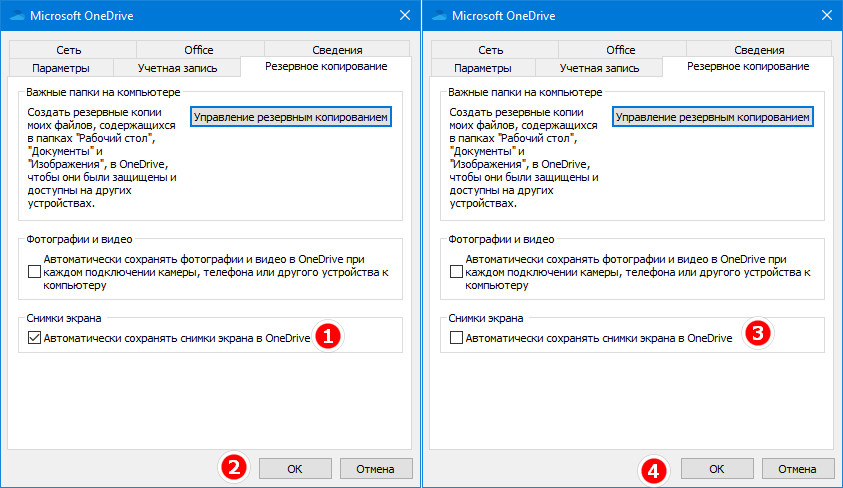Screen dimensions: 843x488
Task: Tick photos and video auto-save in right window
Action: pyautogui.click(x=456, y=271)
